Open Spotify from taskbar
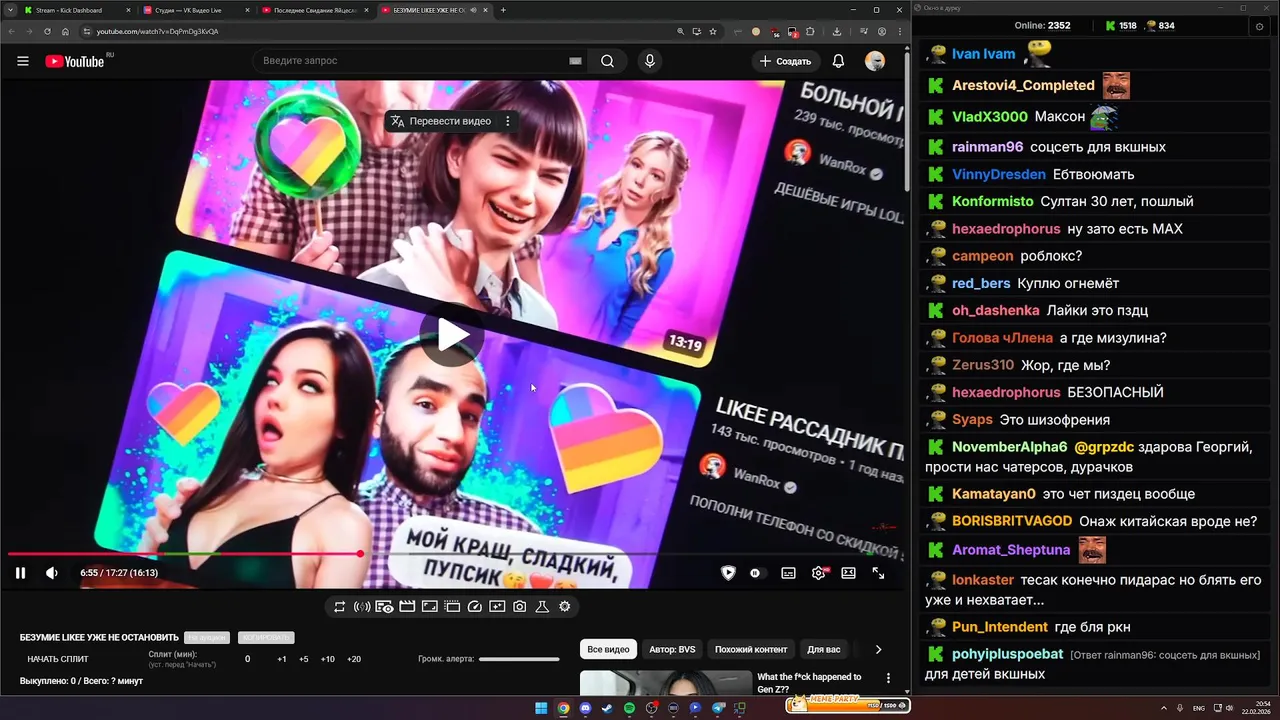 629,708
